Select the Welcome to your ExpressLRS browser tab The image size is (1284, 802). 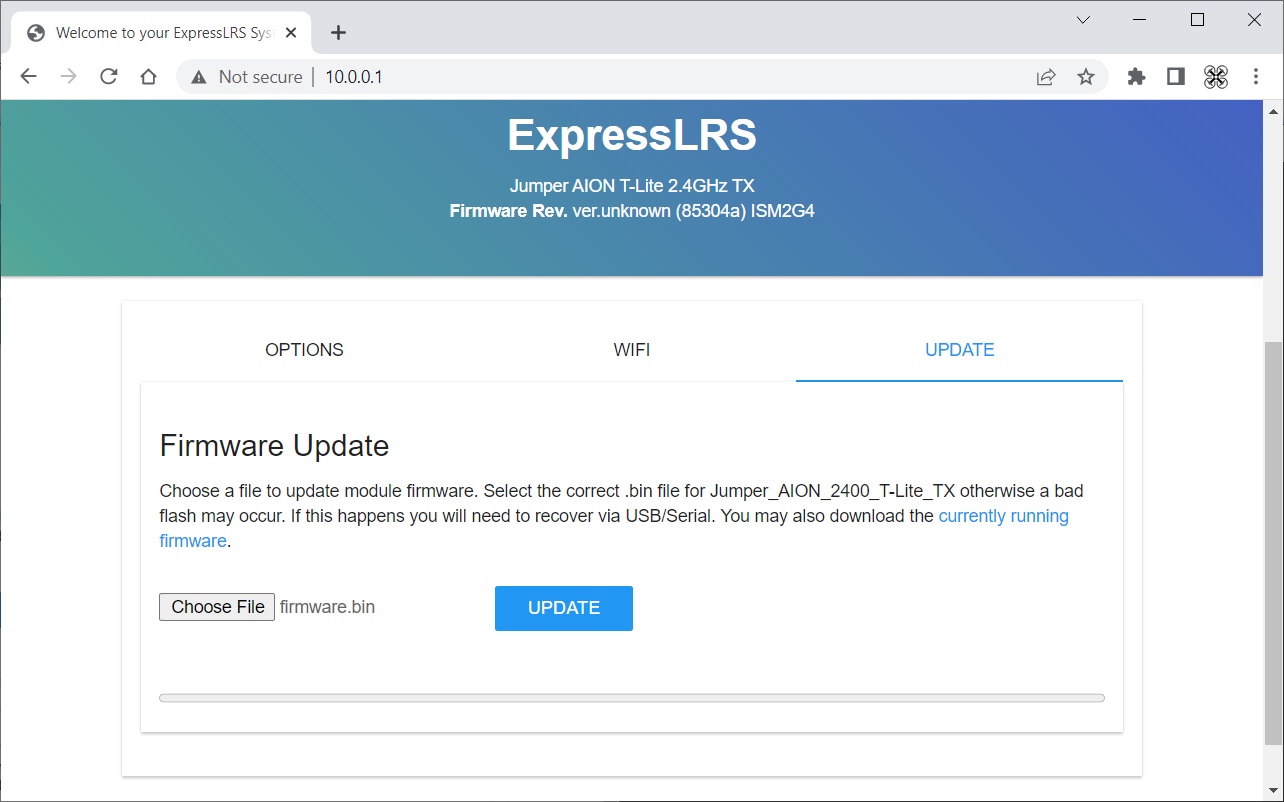(163, 33)
